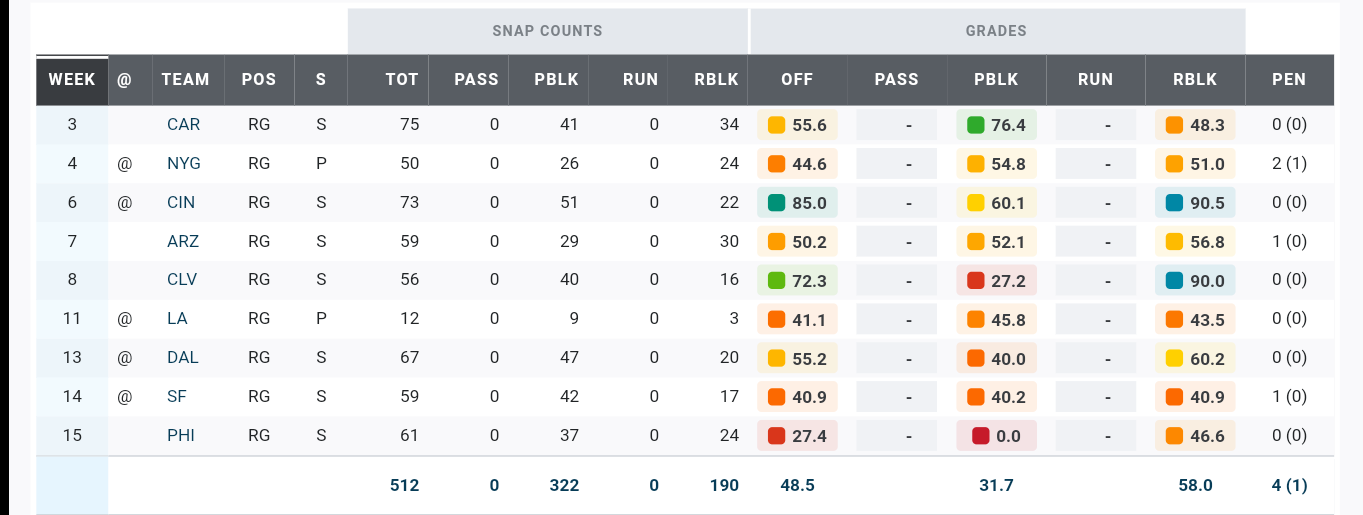The height and width of the screenshot is (515, 1363).
Task: Click the teal 85.0 OFF grade swatch
Action: (x=776, y=203)
